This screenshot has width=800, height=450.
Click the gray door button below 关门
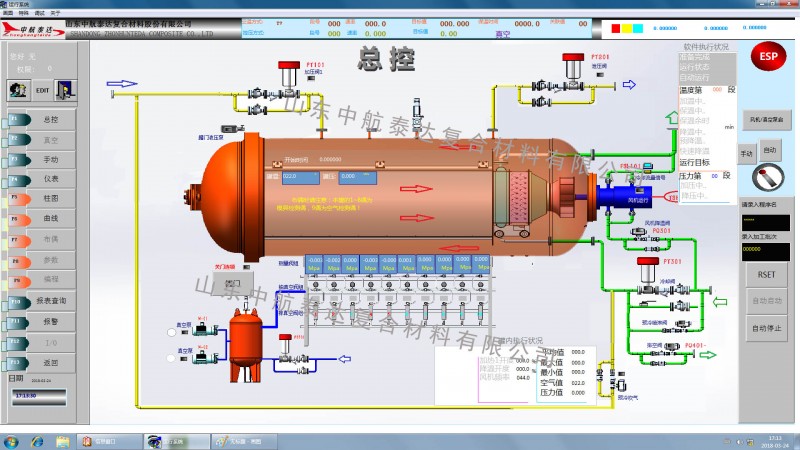coord(233,283)
